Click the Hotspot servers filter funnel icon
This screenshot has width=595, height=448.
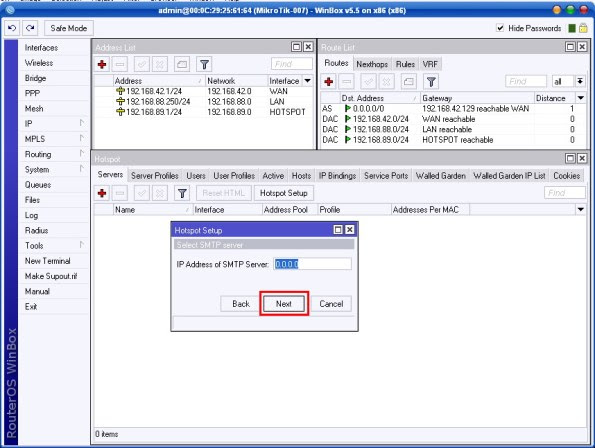(x=182, y=193)
